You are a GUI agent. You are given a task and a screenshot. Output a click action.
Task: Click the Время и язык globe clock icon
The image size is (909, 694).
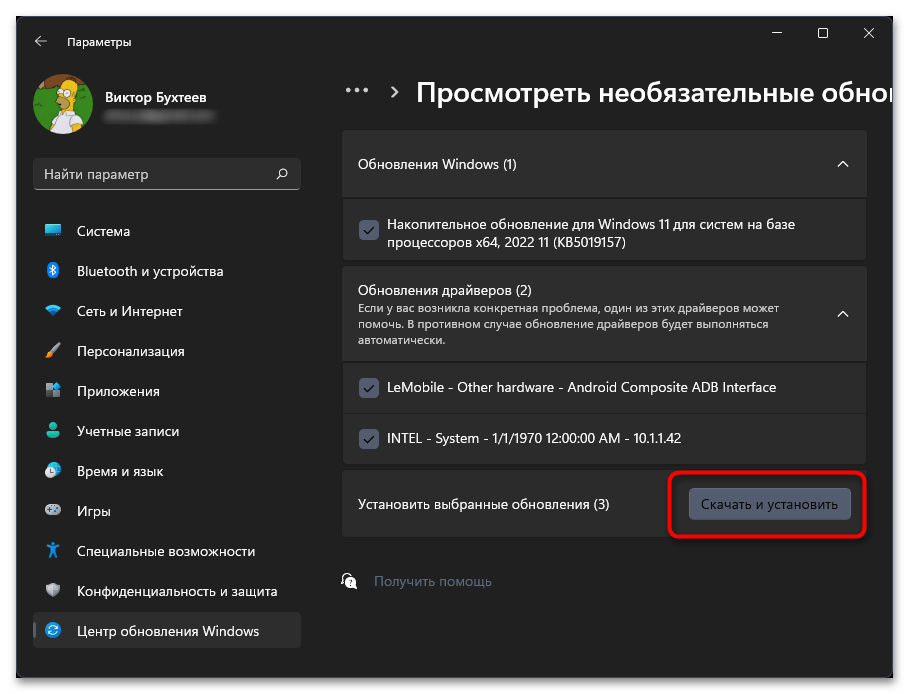(53, 470)
